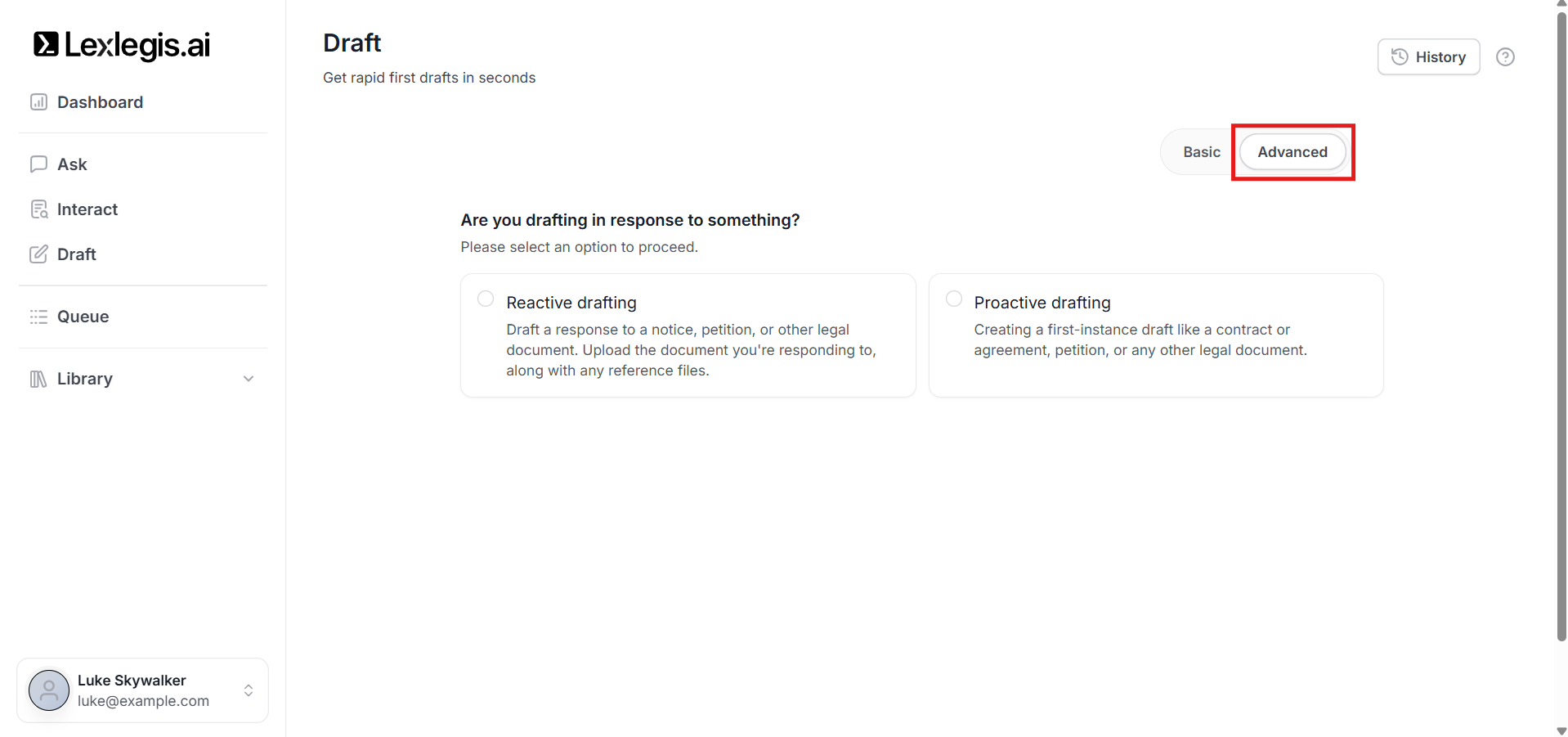Click the Lexlegis.ai logo icon
The height and width of the screenshot is (737, 1568).
[46, 45]
